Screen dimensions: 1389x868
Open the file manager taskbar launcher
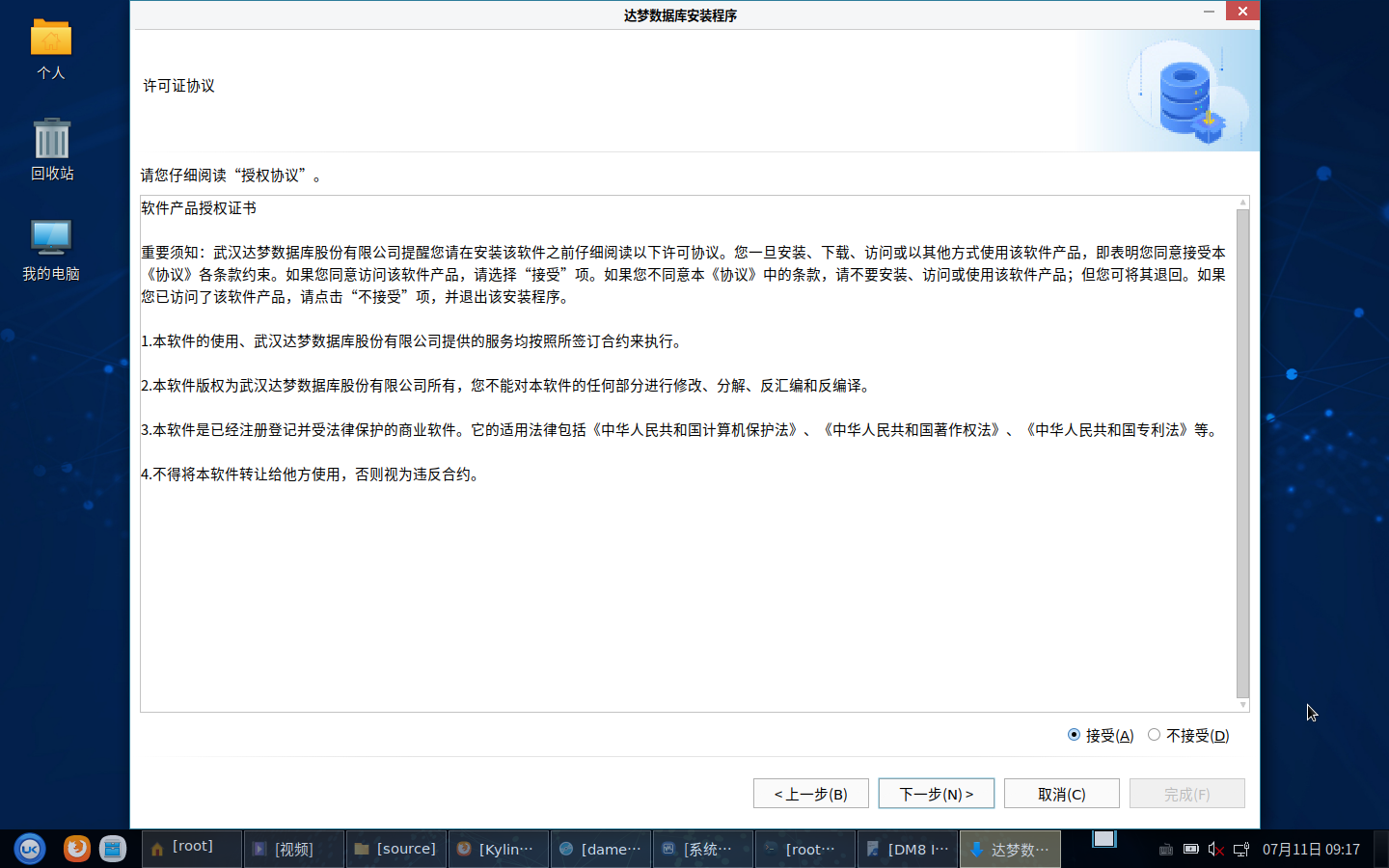point(113,849)
